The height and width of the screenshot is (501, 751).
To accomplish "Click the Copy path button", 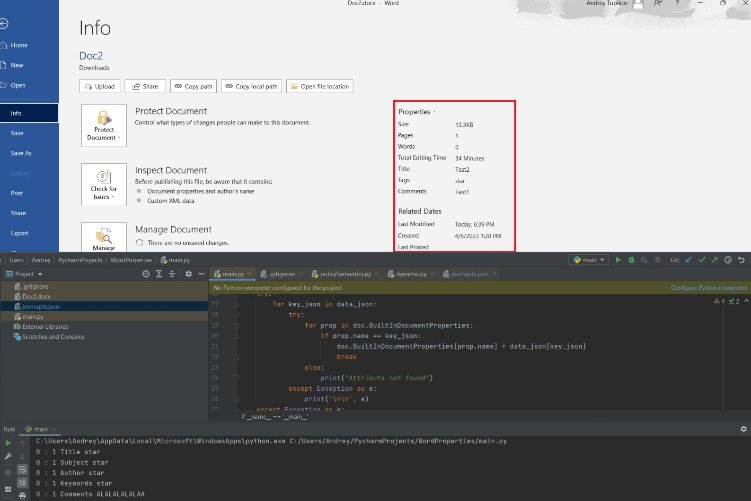I will coord(193,86).
